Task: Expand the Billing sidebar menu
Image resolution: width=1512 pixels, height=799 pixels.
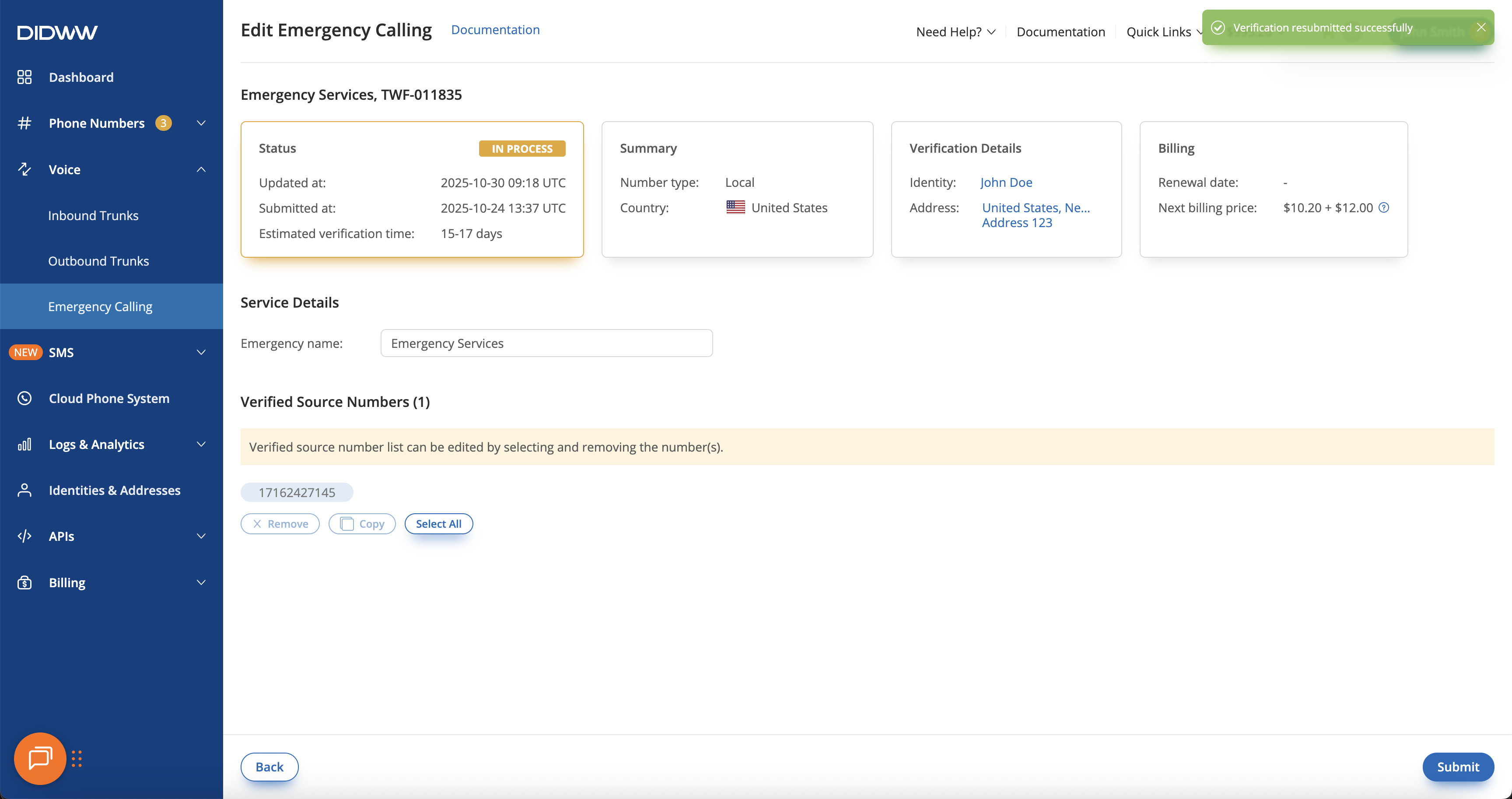Action: tap(201, 582)
